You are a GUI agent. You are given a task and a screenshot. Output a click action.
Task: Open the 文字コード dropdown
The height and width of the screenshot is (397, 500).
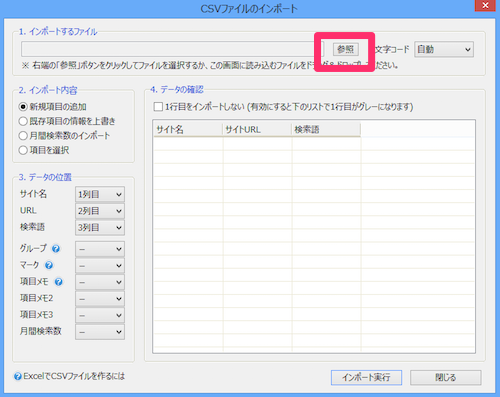(444, 49)
